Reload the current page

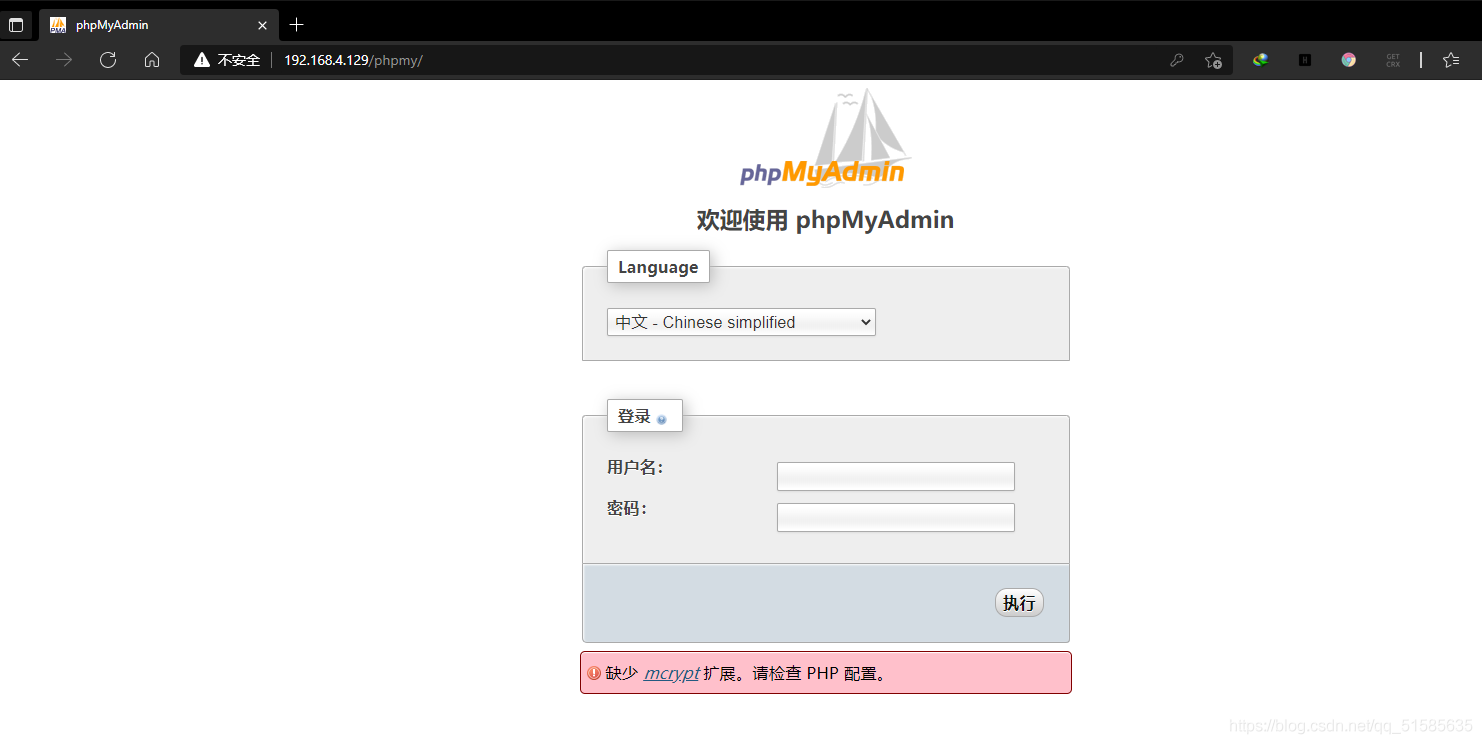pyautogui.click(x=108, y=60)
